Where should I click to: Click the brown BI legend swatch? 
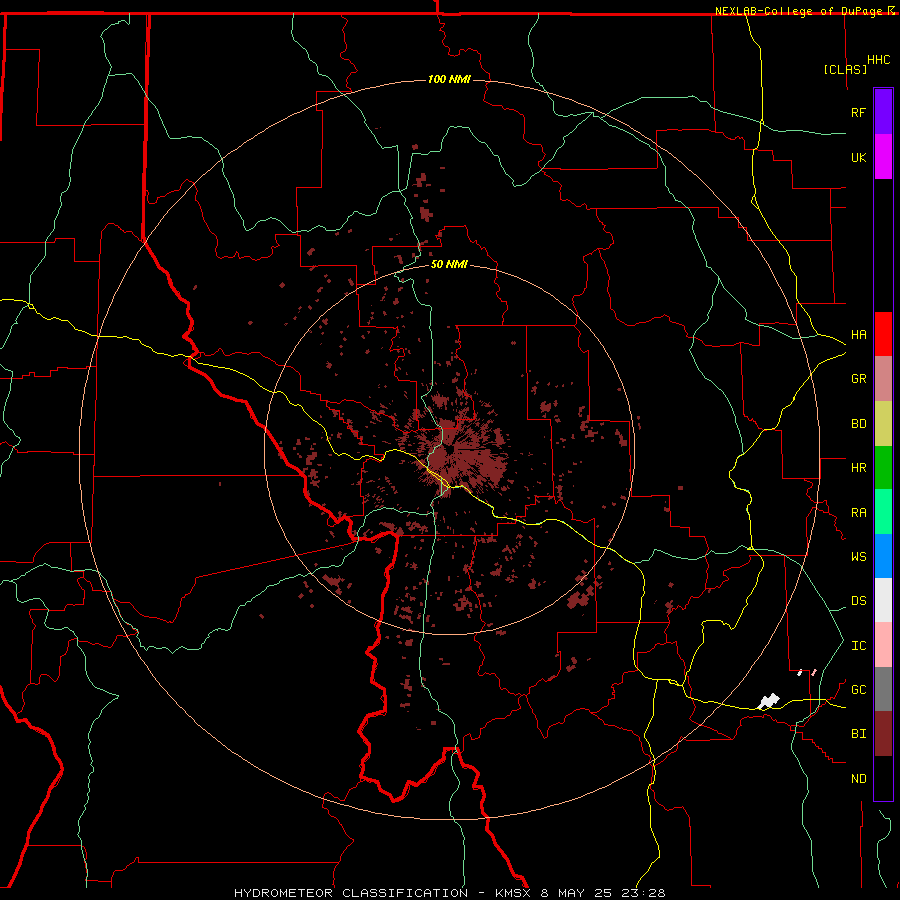(883, 734)
